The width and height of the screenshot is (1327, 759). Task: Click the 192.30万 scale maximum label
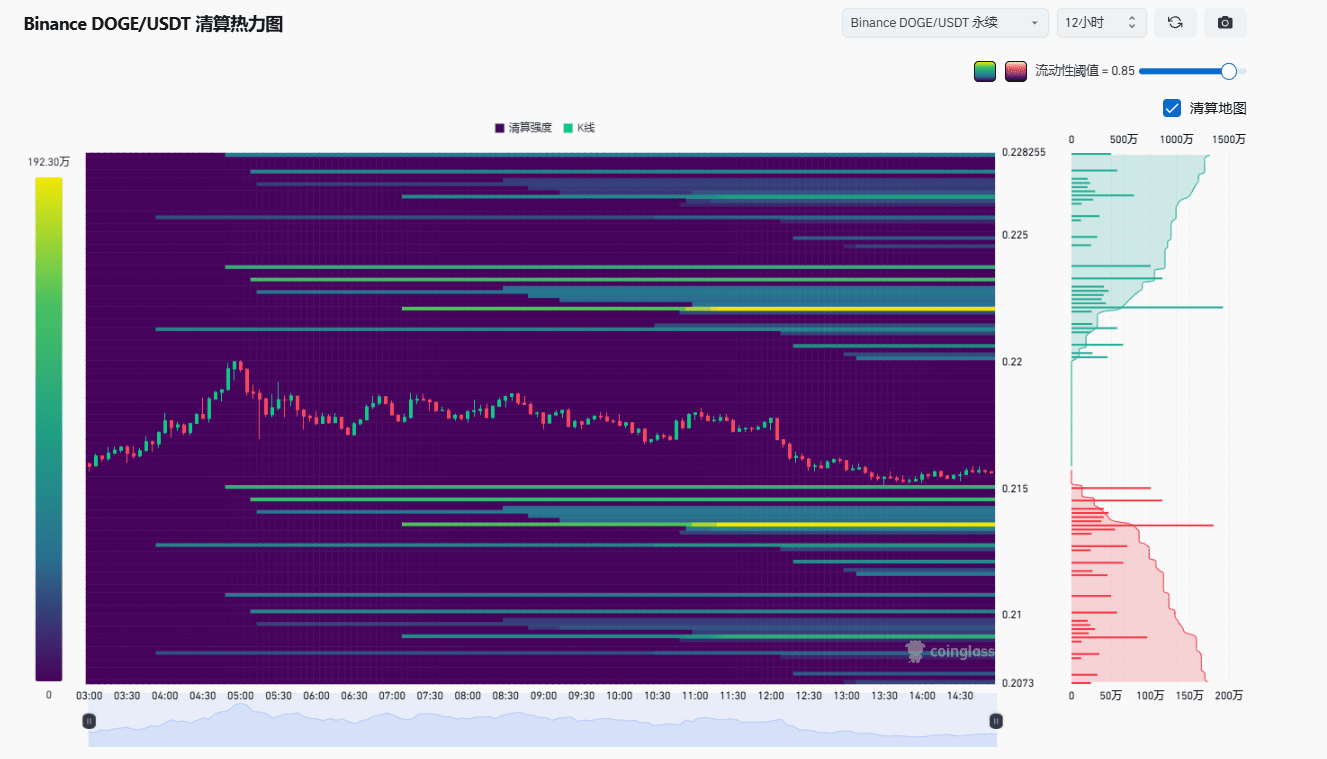pyautogui.click(x=49, y=161)
